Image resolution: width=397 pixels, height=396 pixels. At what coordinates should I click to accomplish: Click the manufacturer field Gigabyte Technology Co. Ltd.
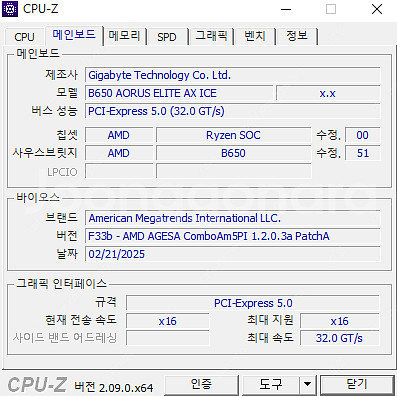232,75
